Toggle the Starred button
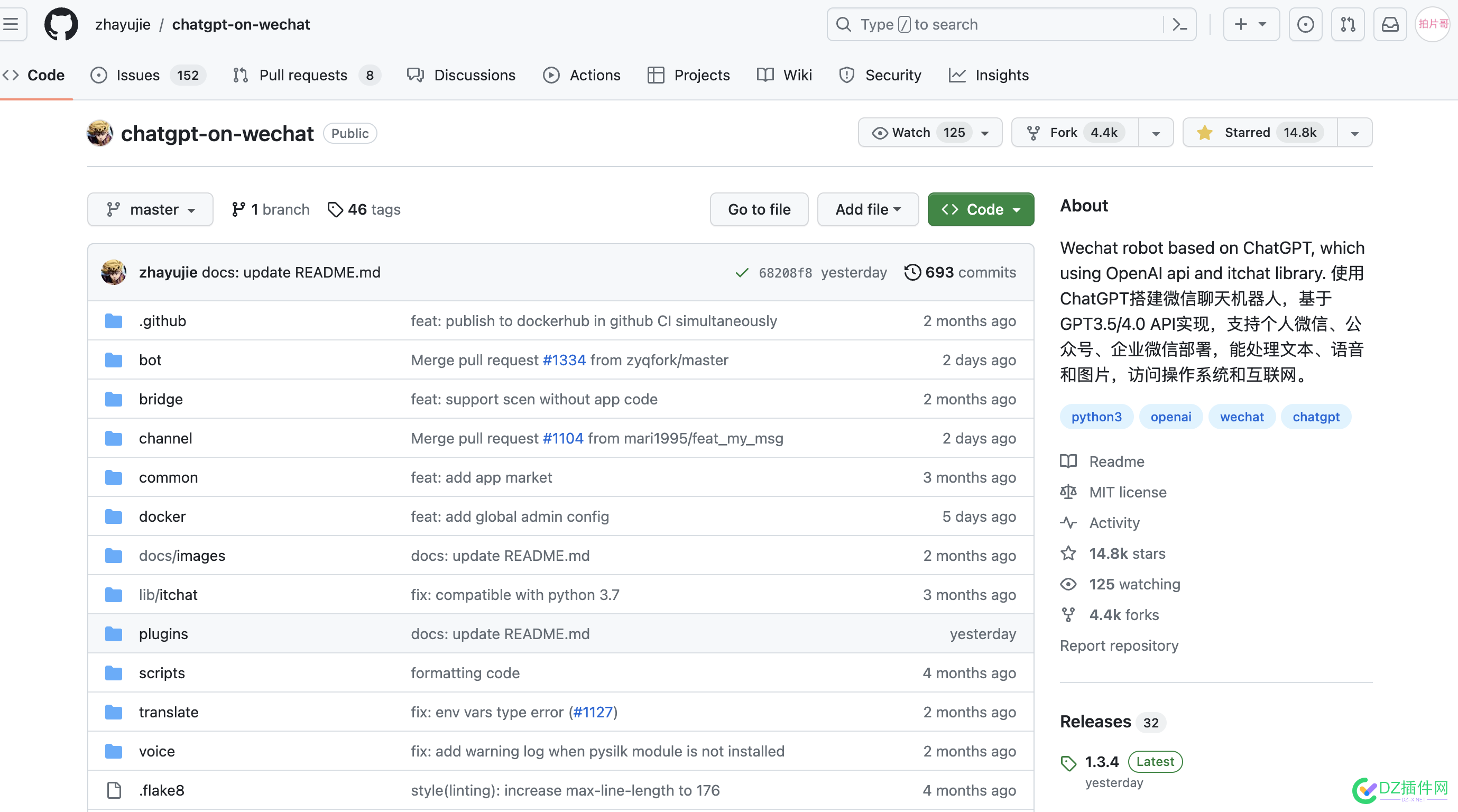Image resolution: width=1458 pixels, height=812 pixels. click(1260, 132)
